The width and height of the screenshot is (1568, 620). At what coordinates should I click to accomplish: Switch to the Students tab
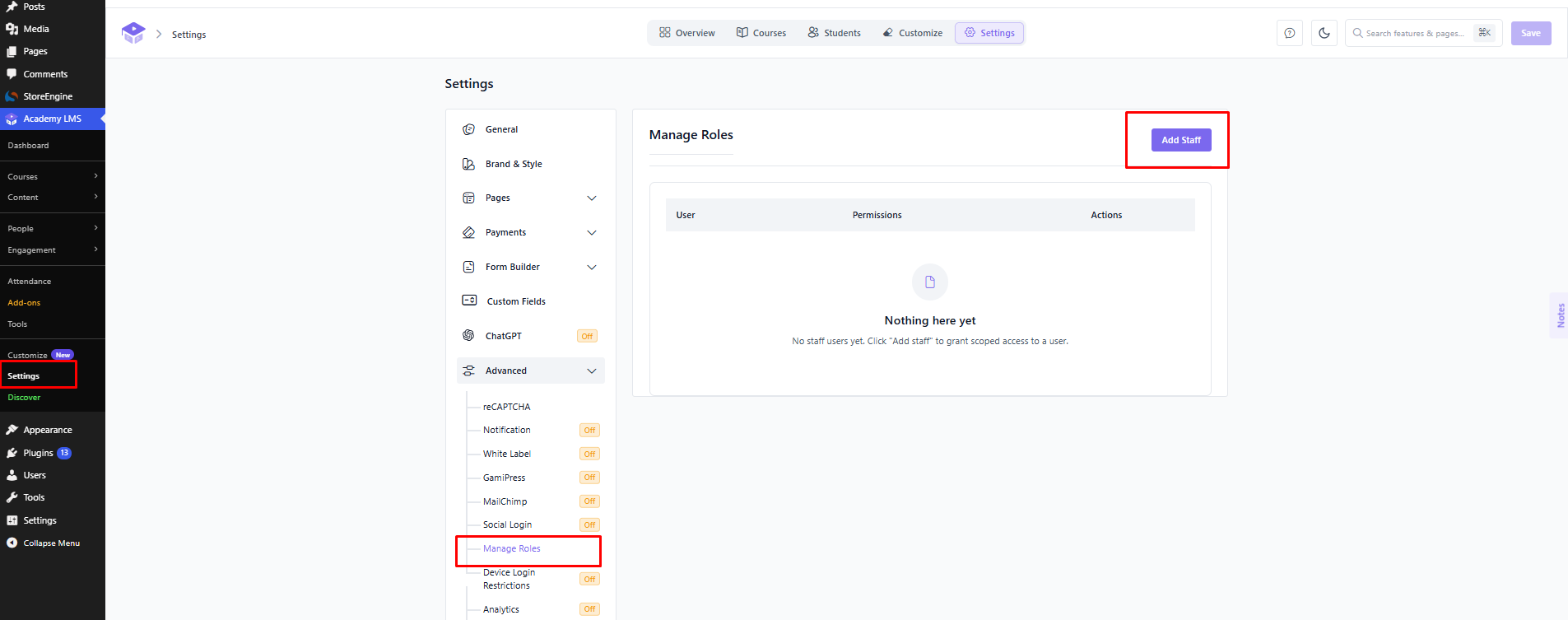835,33
